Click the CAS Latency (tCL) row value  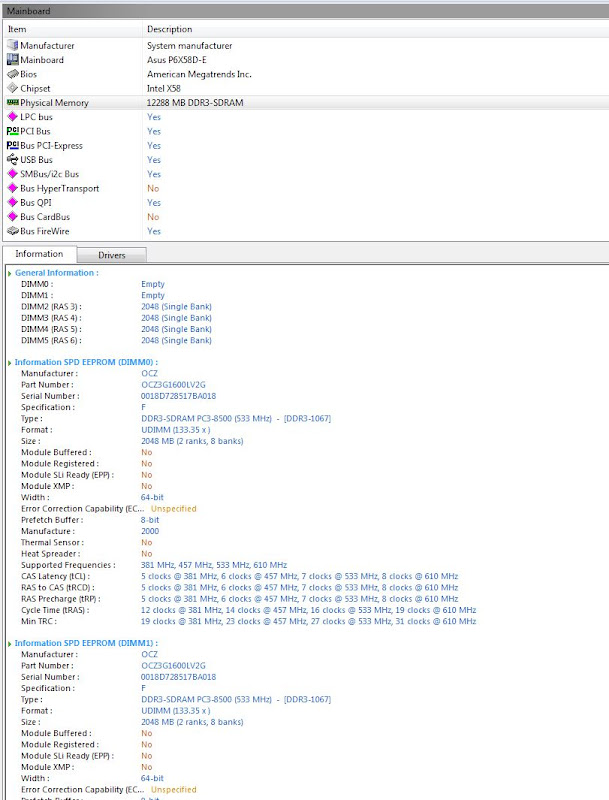[299, 576]
